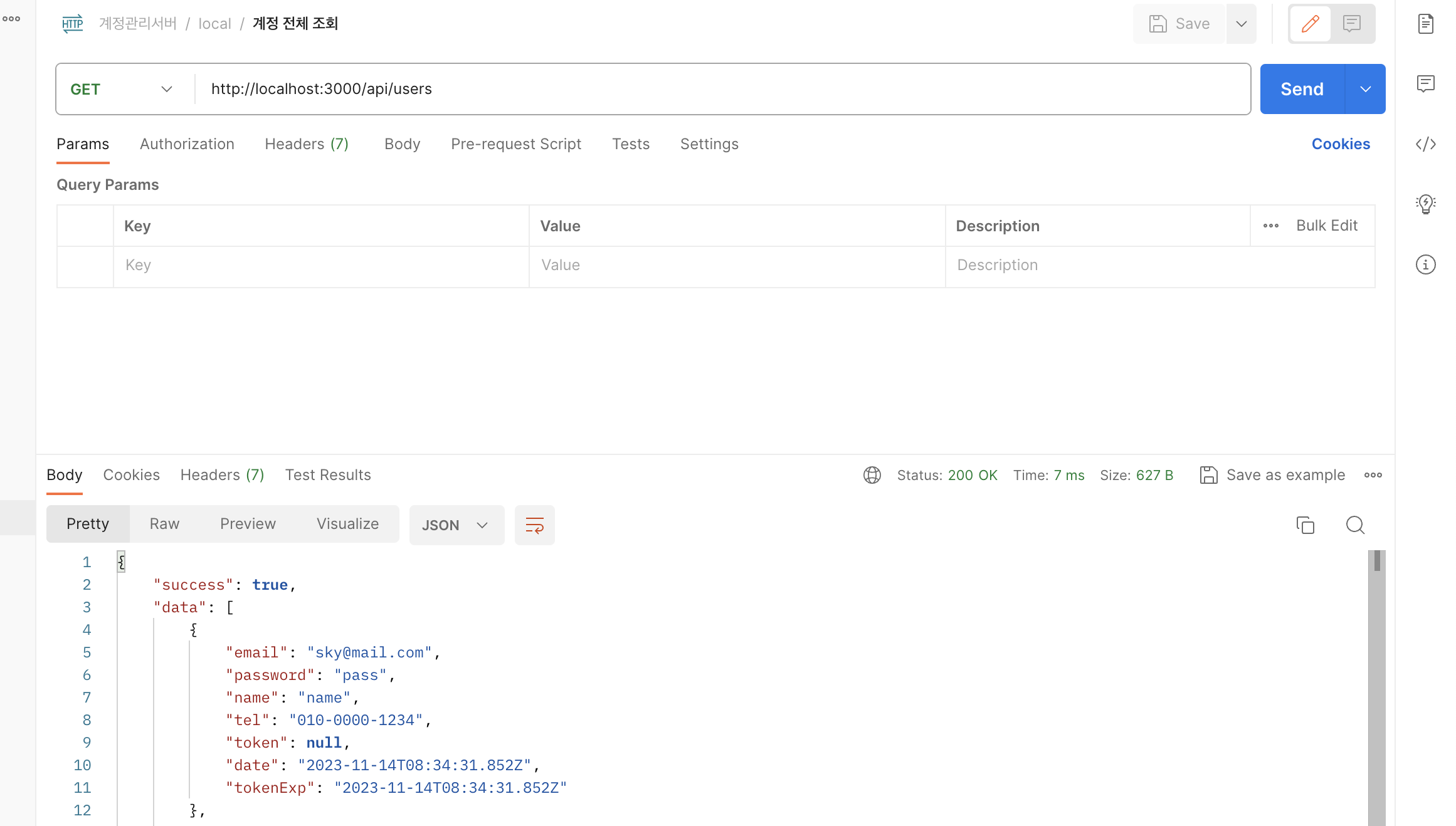Click the network globe icon

pyautogui.click(x=872, y=475)
